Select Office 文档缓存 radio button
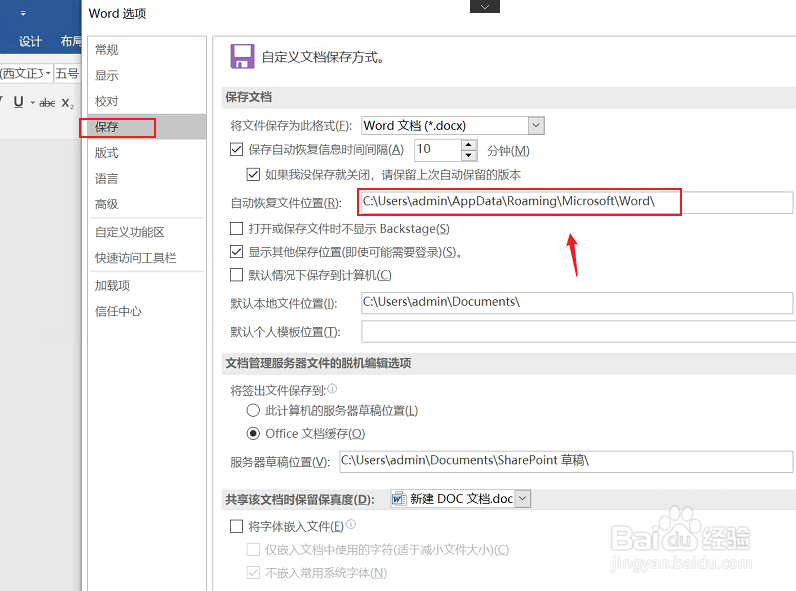The image size is (796, 591). (x=253, y=433)
